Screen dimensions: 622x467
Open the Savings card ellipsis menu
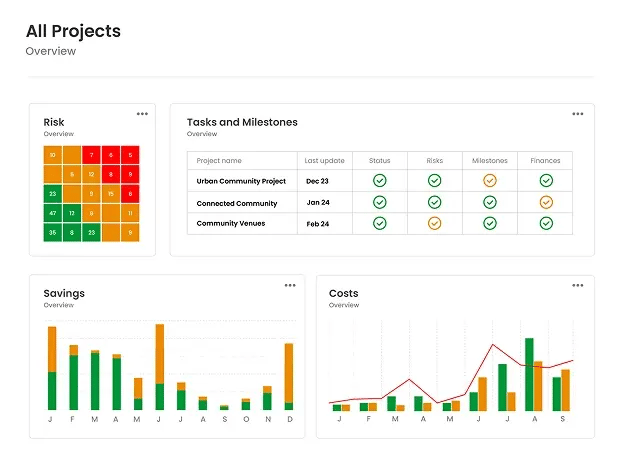[x=290, y=285]
